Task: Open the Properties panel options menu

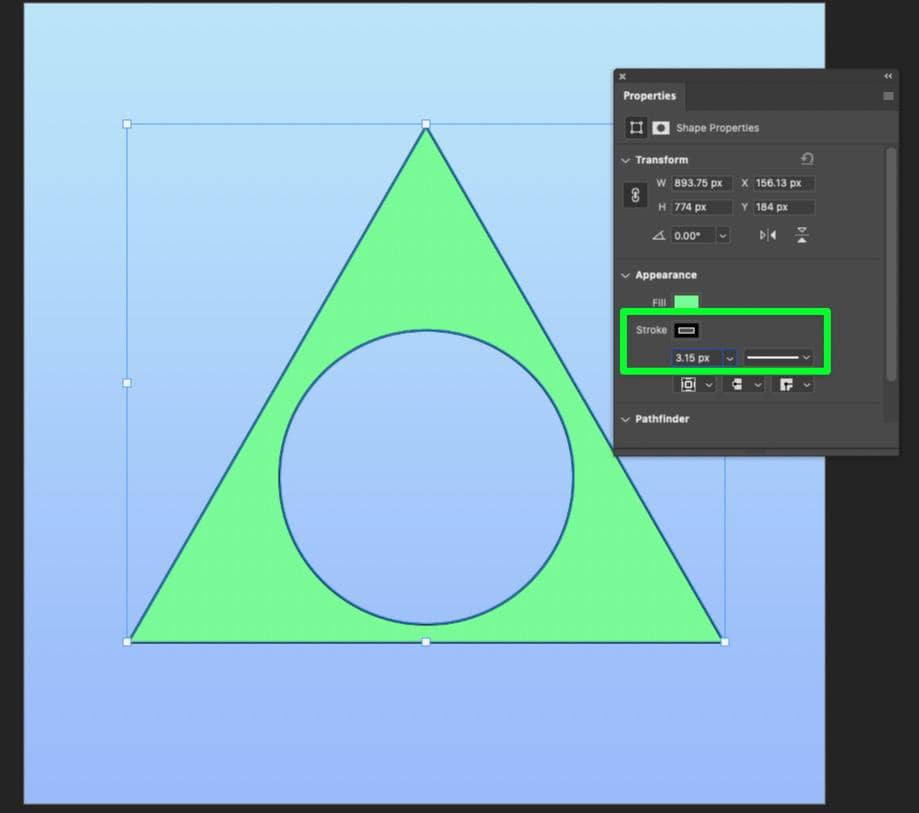Action: pos(888,96)
